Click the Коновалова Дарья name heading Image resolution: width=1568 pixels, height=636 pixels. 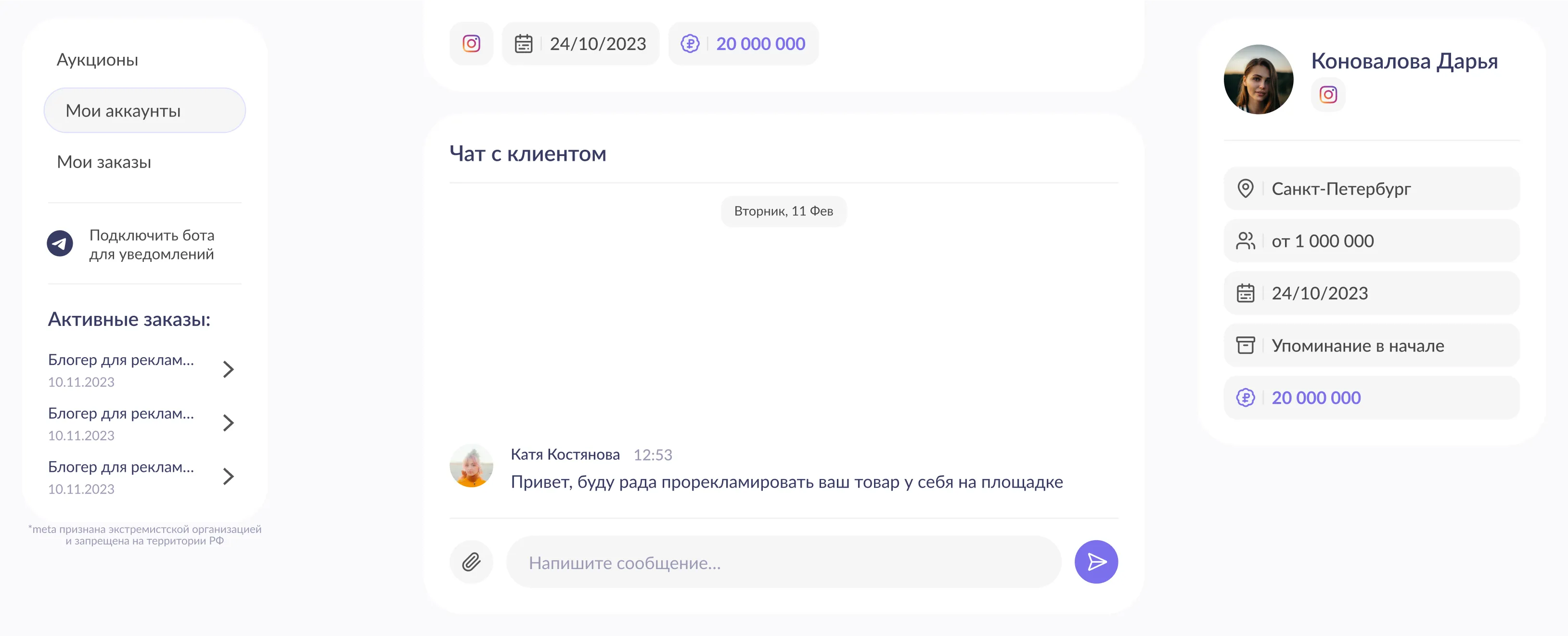click(x=1404, y=61)
